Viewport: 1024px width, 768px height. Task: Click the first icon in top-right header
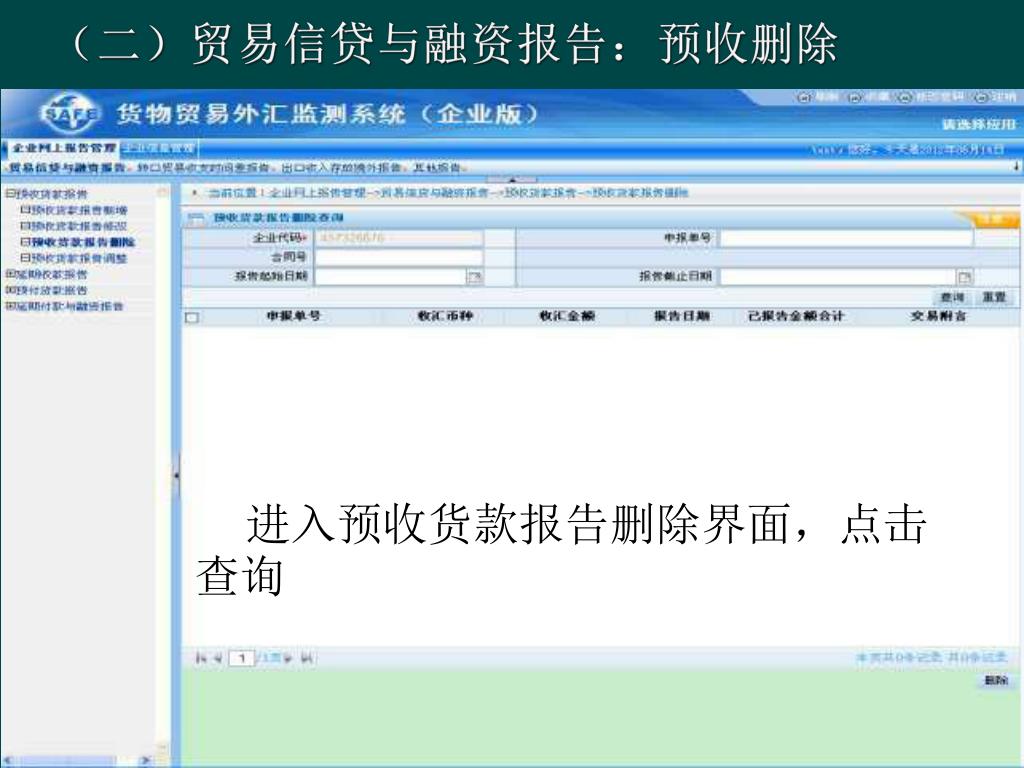(805, 97)
